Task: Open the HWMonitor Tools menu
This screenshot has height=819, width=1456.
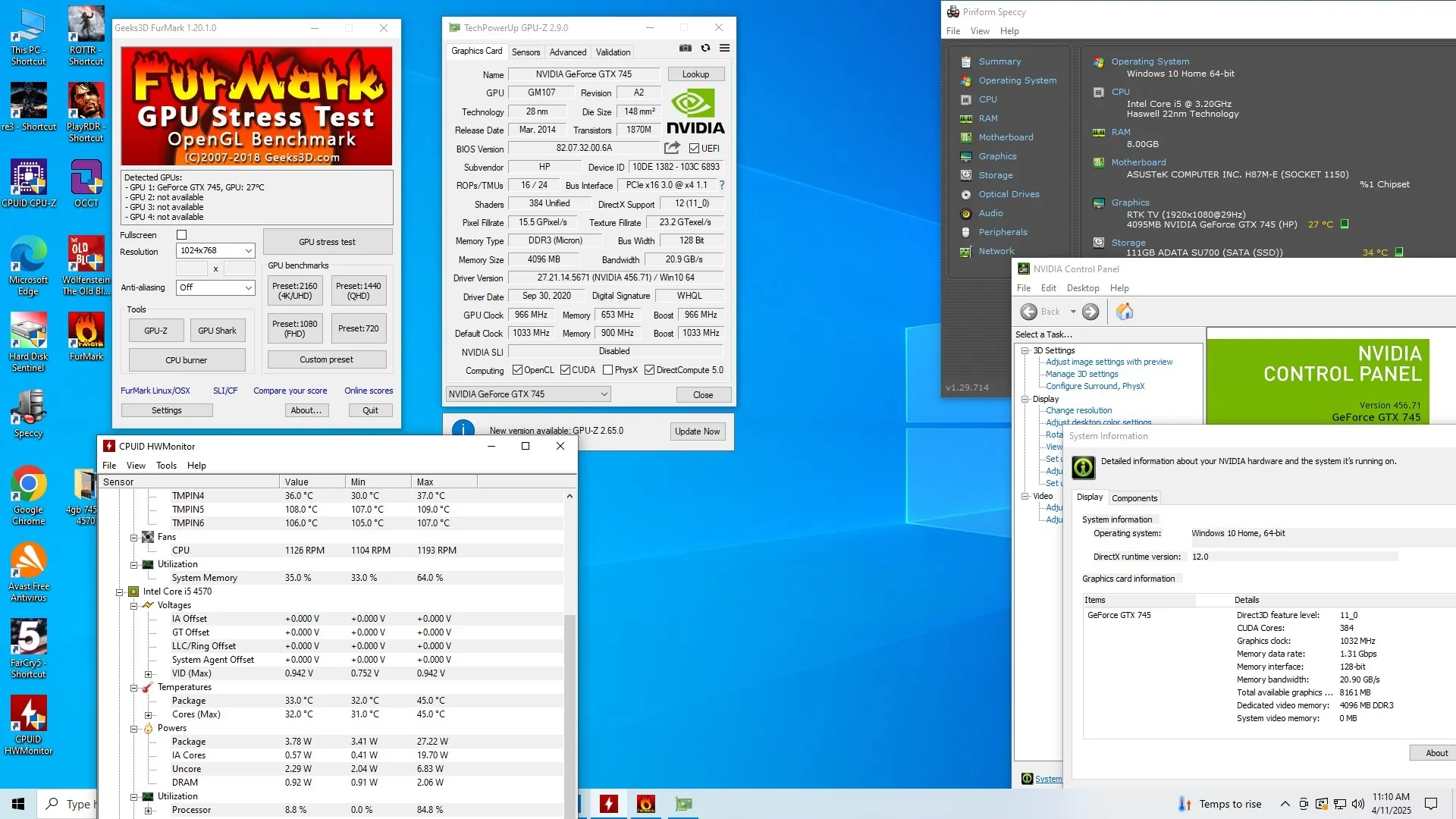Action: point(166,466)
